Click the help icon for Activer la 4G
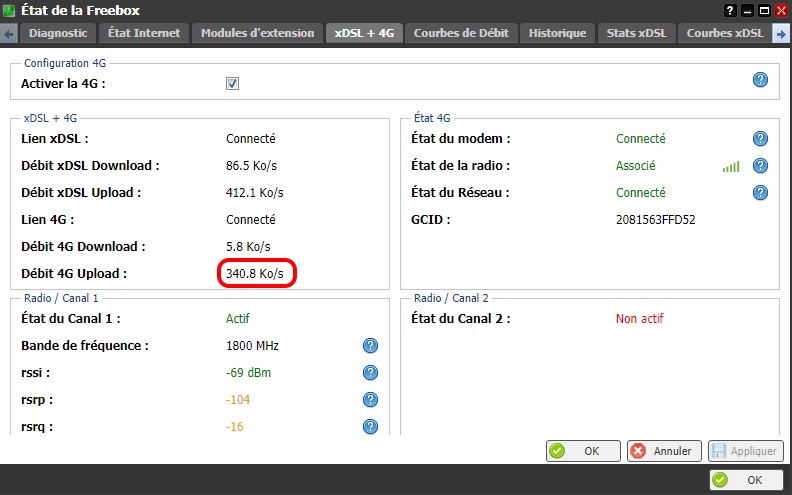This screenshot has width=792, height=495. tap(760, 80)
